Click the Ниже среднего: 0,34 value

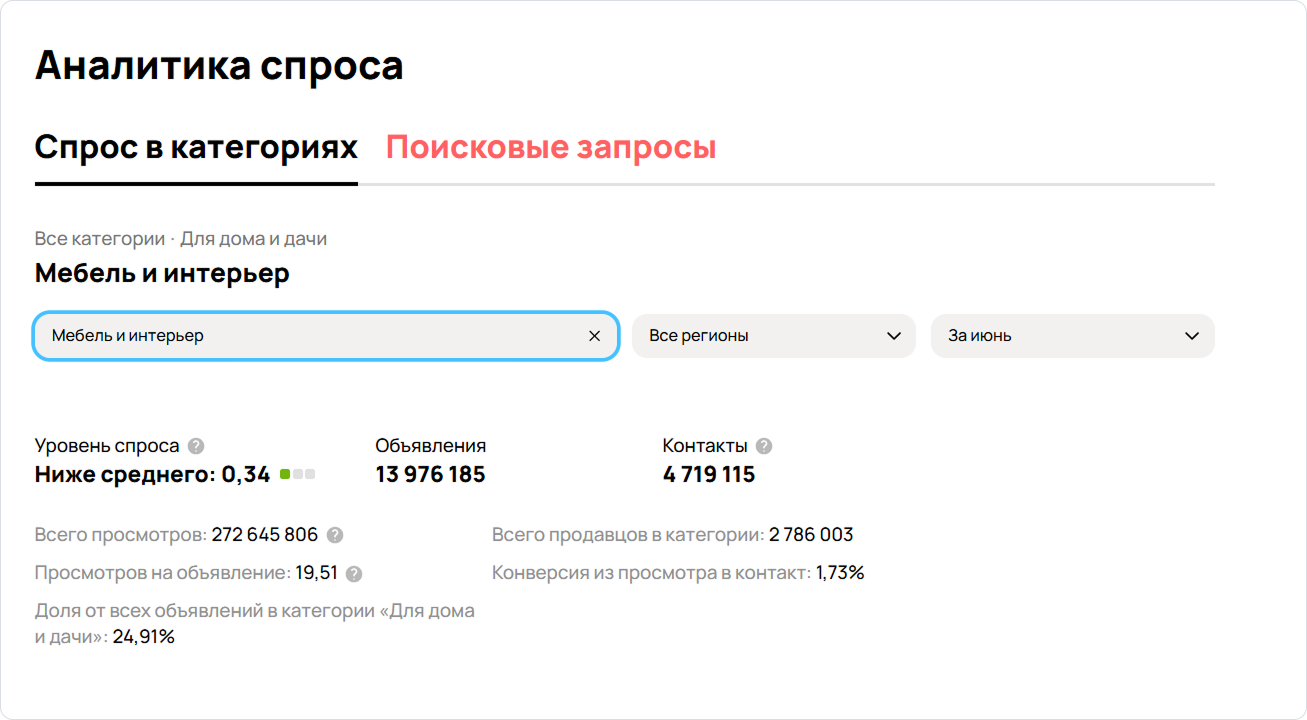click(x=152, y=474)
